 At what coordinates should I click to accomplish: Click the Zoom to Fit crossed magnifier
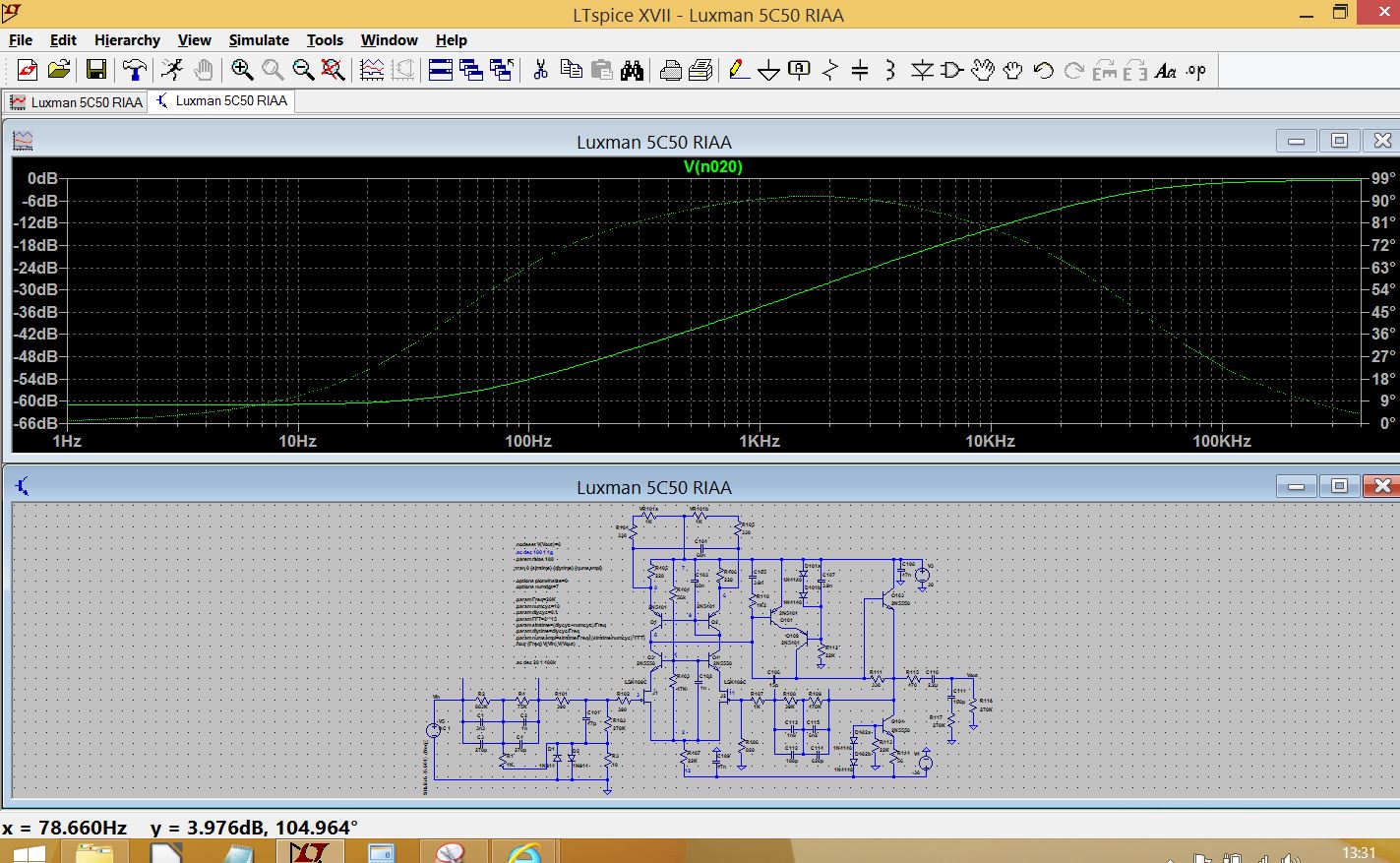(x=333, y=70)
